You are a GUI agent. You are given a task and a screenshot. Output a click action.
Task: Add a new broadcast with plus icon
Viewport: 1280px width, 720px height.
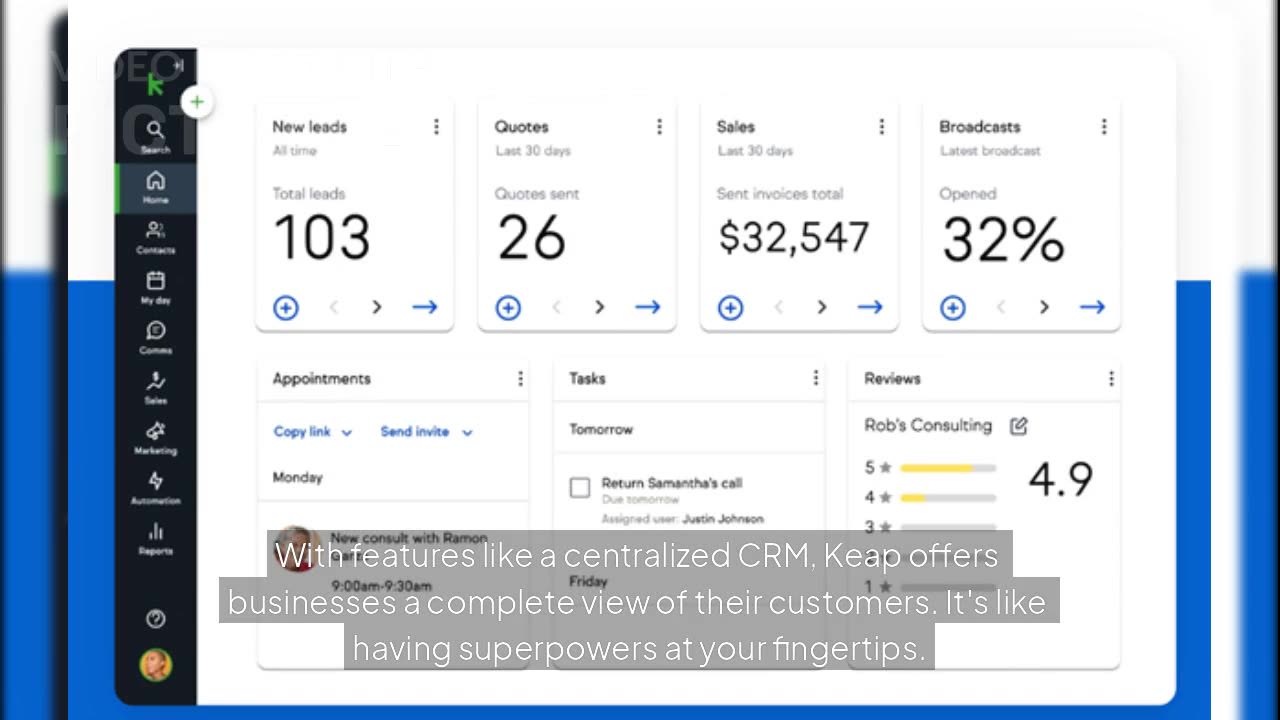tap(953, 308)
